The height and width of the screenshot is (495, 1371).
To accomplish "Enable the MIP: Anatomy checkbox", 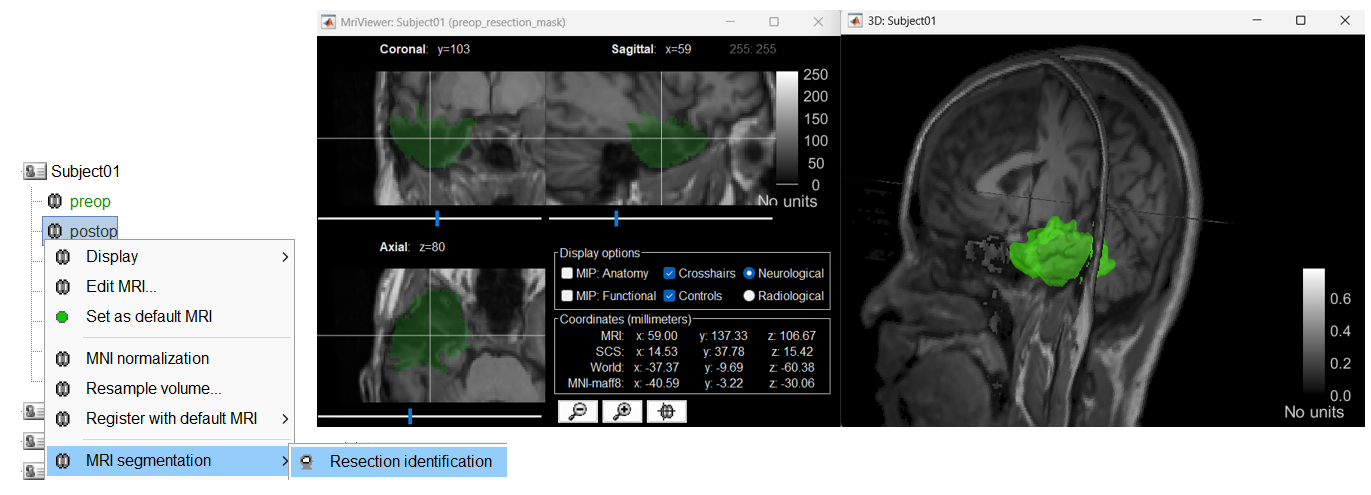I will (x=567, y=273).
